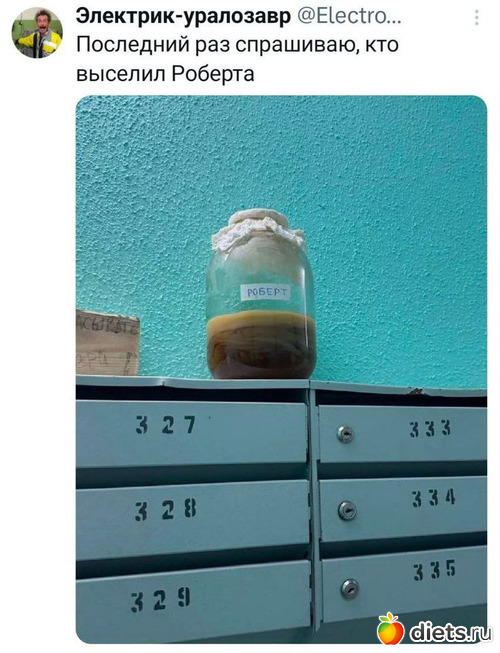Open Электрик-уралозавр profile avatar
The image size is (500, 653).
[x=37, y=32]
